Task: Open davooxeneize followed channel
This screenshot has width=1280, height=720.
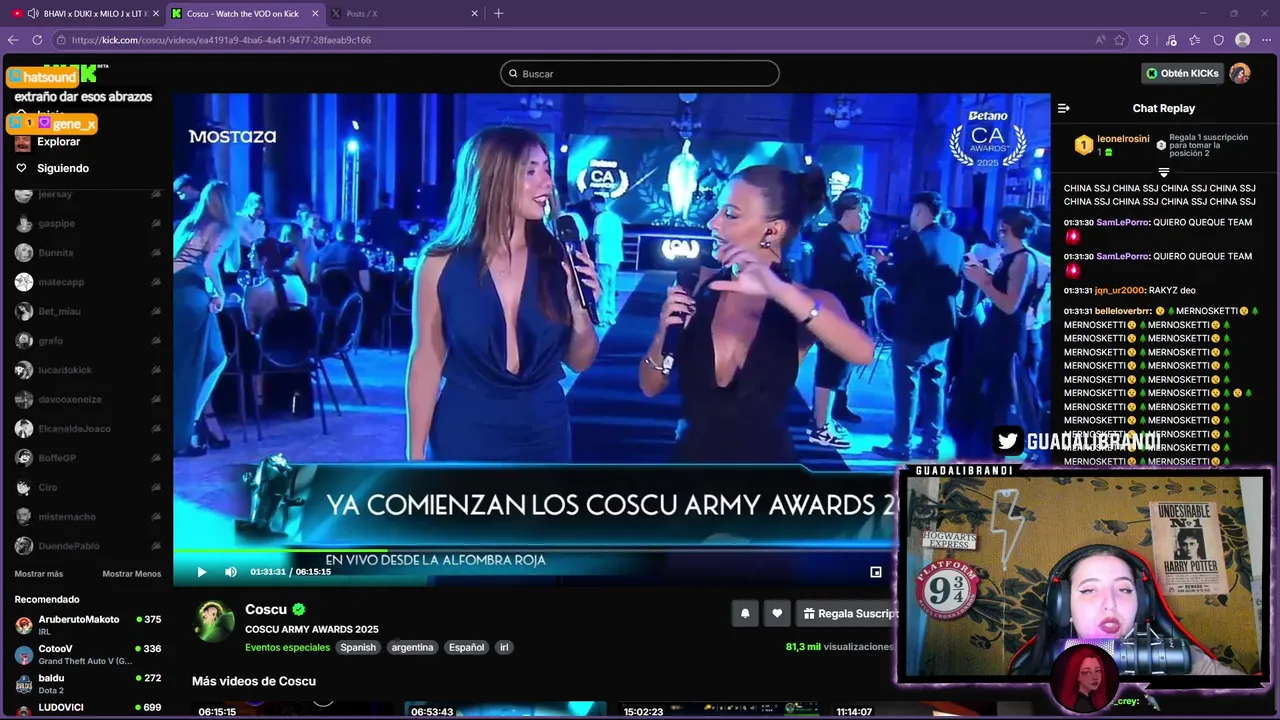Action: pos(88,399)
